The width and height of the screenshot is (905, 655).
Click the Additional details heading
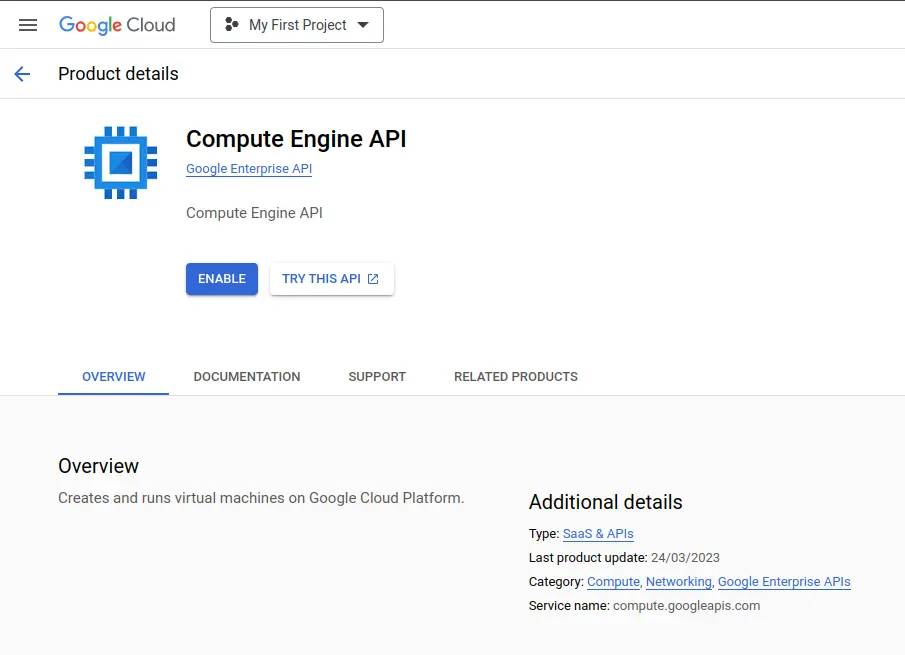tap(605, 502)
